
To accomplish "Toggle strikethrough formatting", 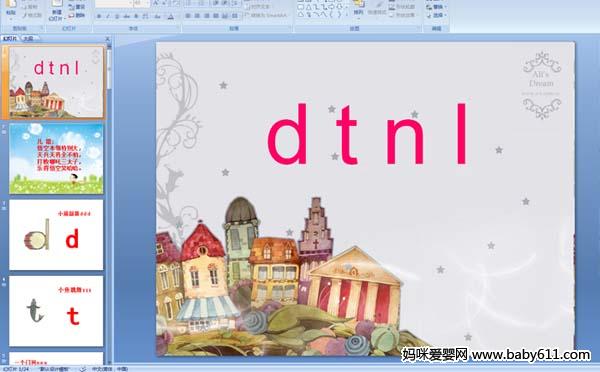I will click(x=126, y=16).
